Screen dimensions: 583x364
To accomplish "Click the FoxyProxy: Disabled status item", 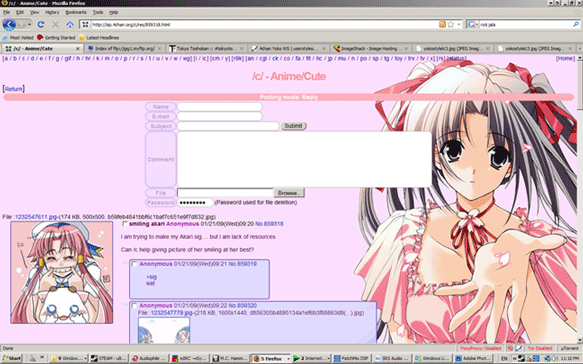I will point(480,348).
